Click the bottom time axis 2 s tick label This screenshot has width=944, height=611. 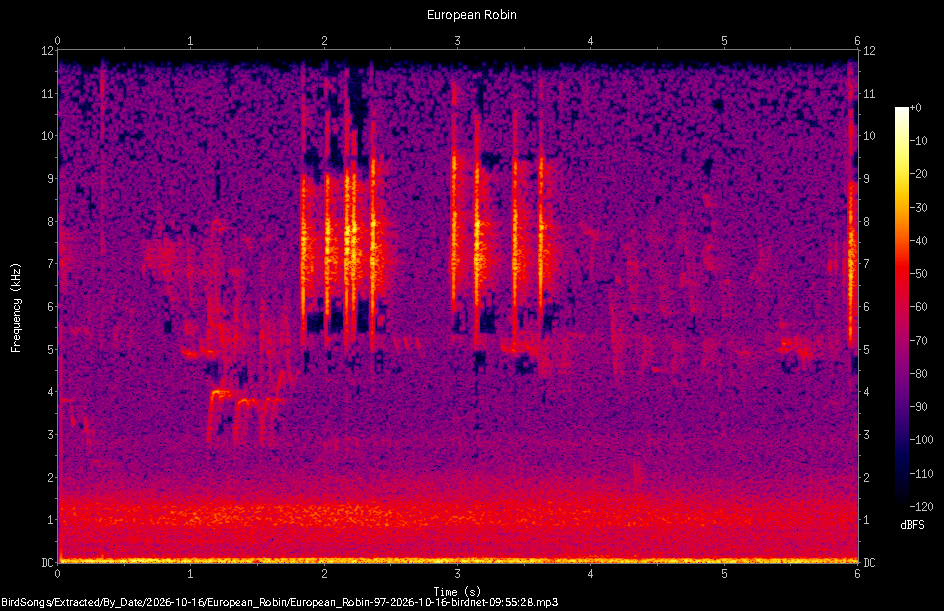pyautogui.click(x=324, y=574)
